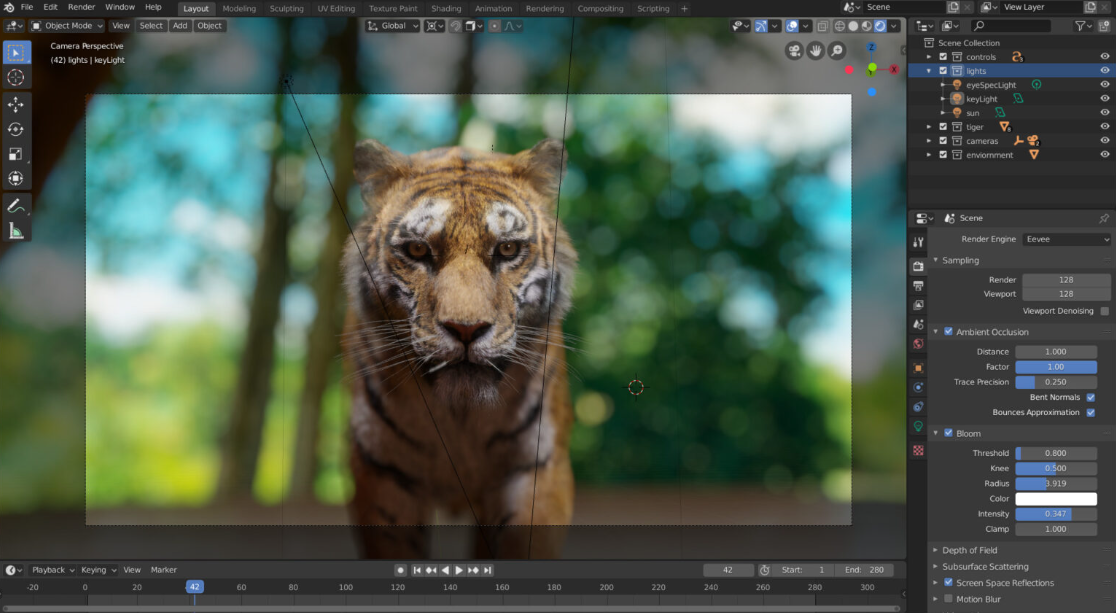Hide the sun light in the outliner
Image resolution: width=1116 pixels, height=613 pixels.
[x=1104, y=112]
